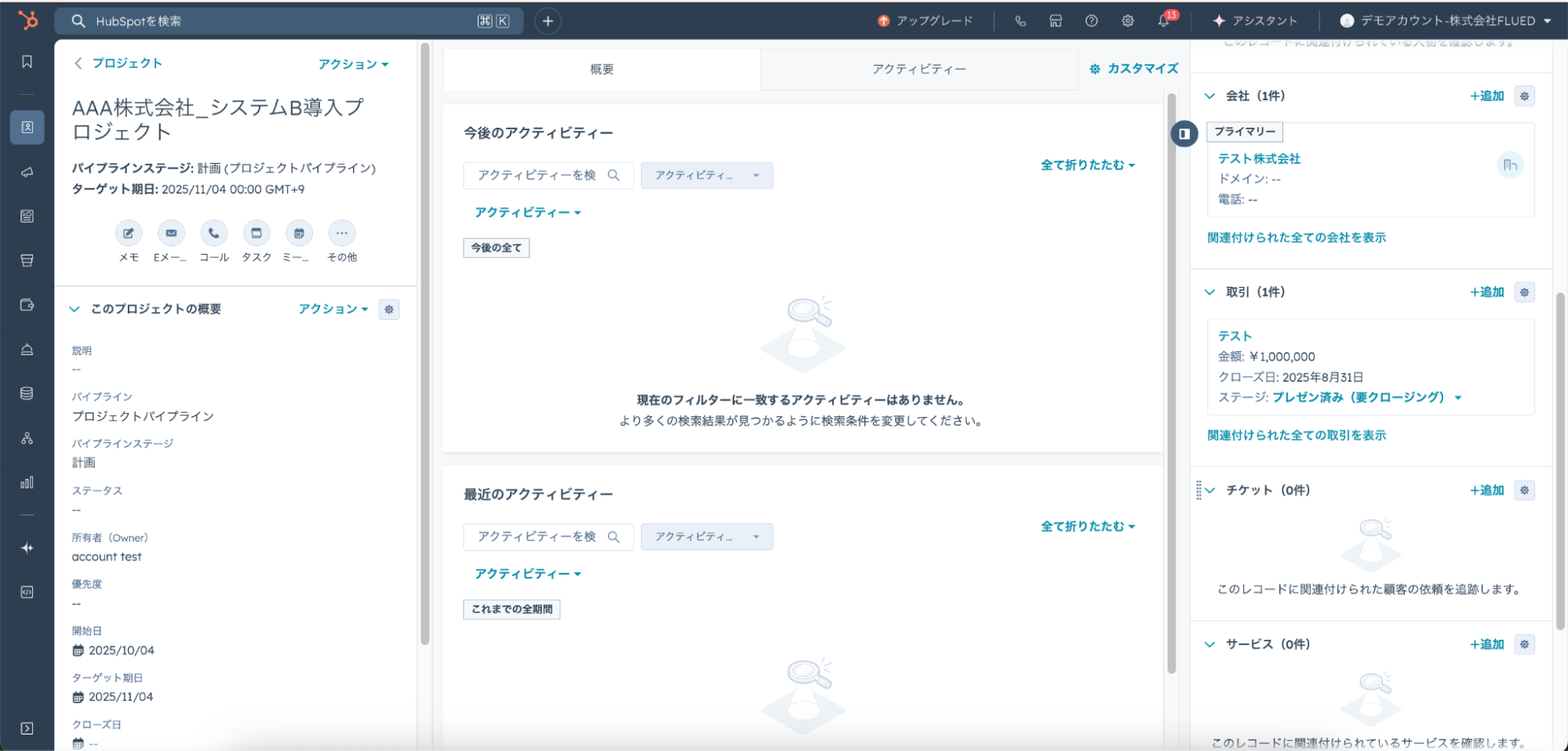Open the marketplace icon in top bar

point(1056,21)
